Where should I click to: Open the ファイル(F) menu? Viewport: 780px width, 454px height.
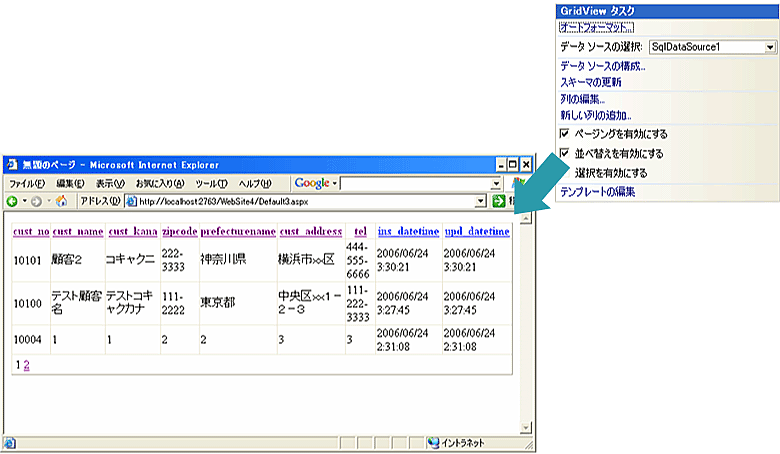coord(27,183)
